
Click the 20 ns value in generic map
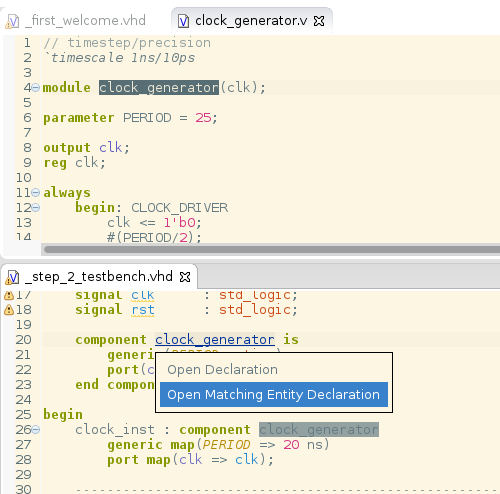tap(303, 445)
